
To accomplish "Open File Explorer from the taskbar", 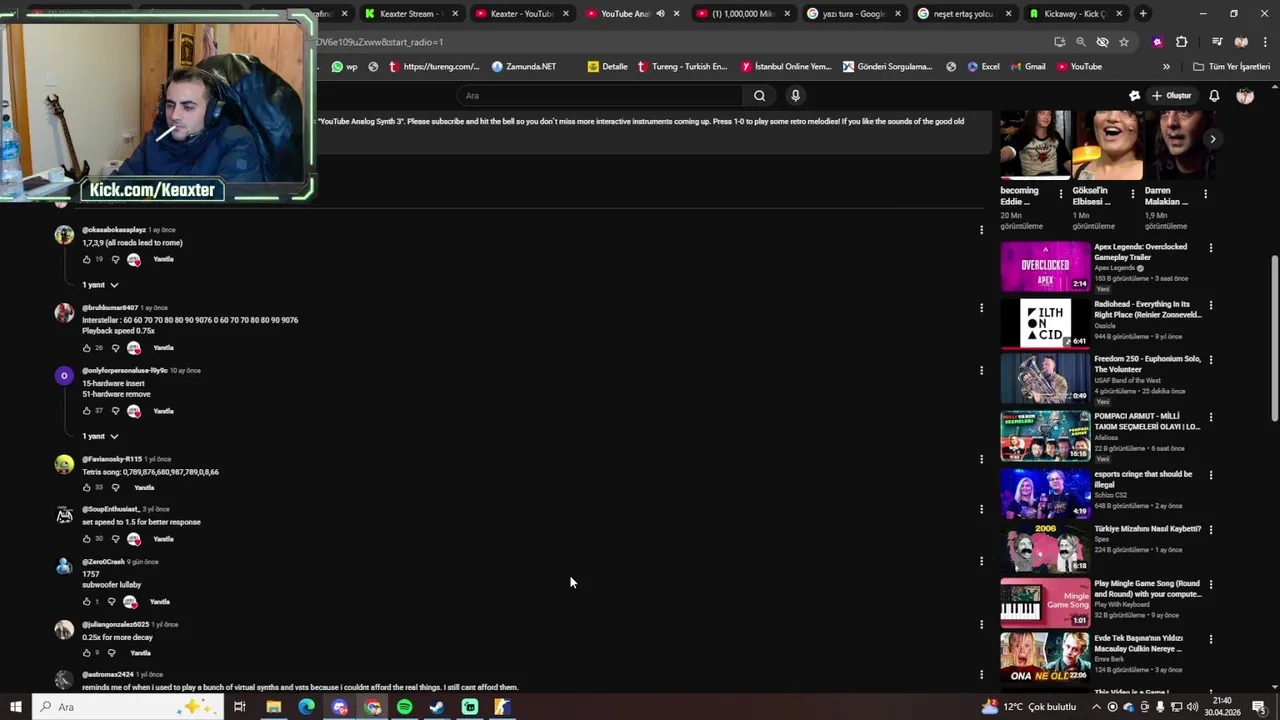I will coord(273,707).
